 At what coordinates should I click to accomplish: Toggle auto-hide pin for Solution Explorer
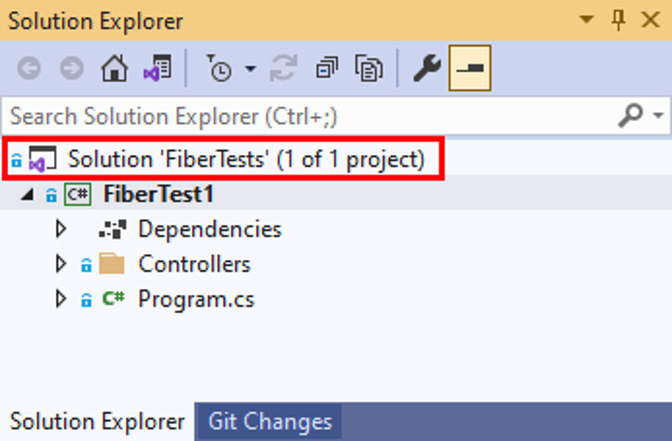(618, 19)
